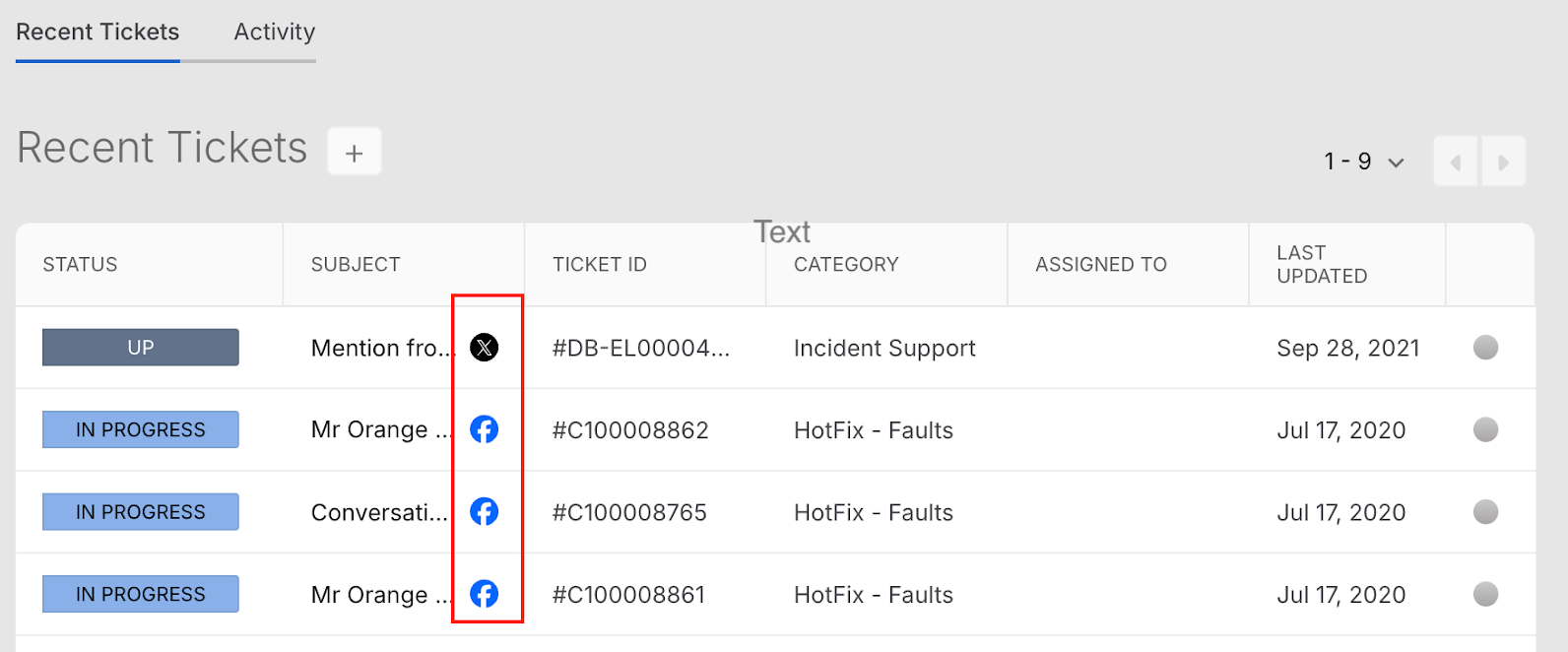Open ticket ID #C100008765
The image size is (1568, 652).
click(629, 512)
